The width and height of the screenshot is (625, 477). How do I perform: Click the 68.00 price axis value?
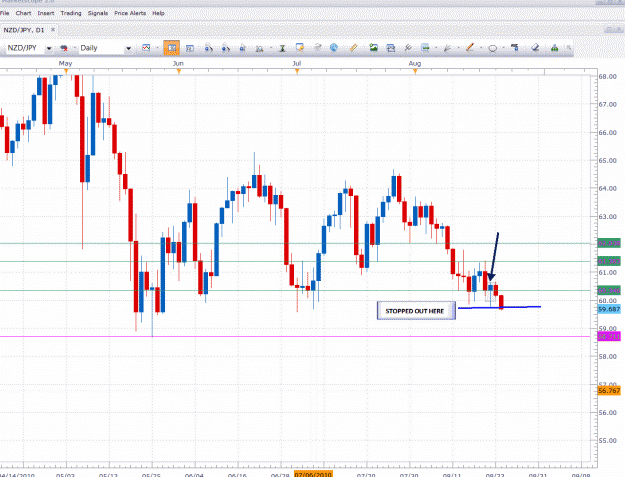(607, 77)
